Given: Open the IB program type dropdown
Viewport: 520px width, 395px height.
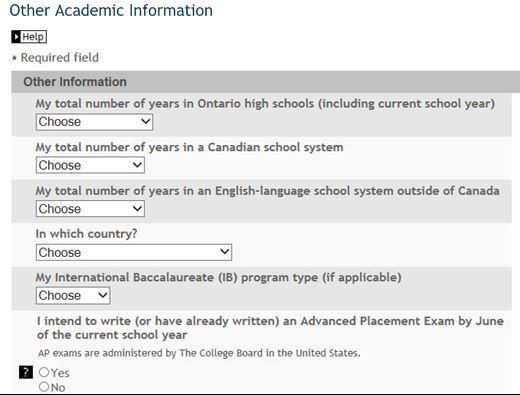Looking at the screenshot, I should (73, 296).
